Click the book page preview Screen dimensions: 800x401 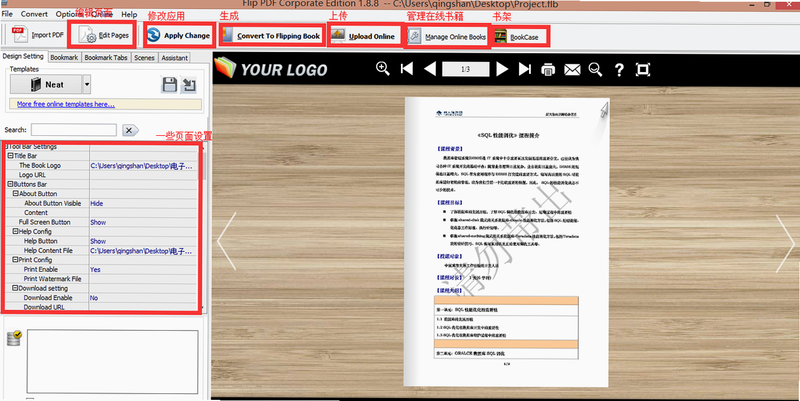pos(507,242)
